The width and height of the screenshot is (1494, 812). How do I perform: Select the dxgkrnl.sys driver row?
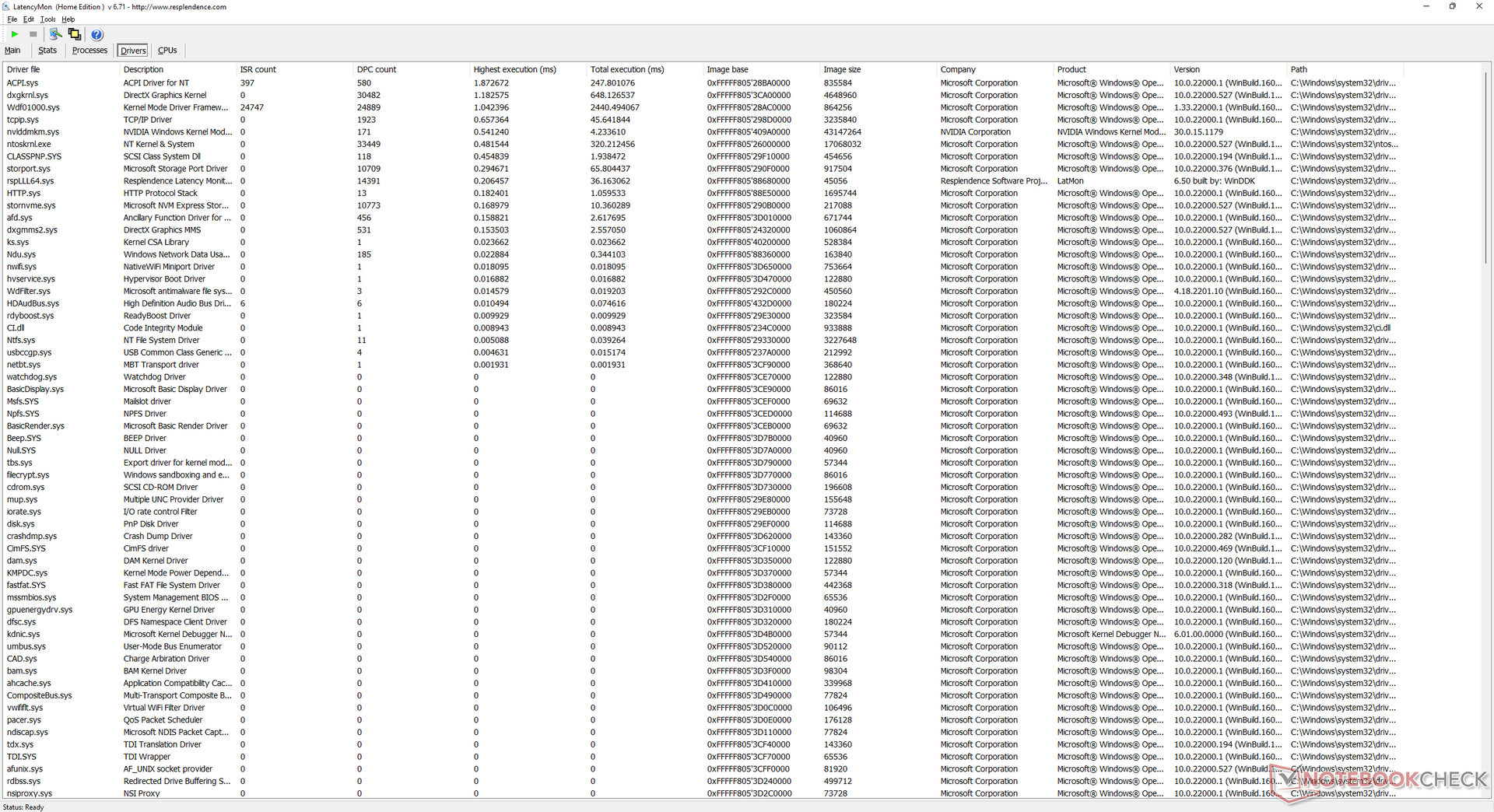pos(27,96)
